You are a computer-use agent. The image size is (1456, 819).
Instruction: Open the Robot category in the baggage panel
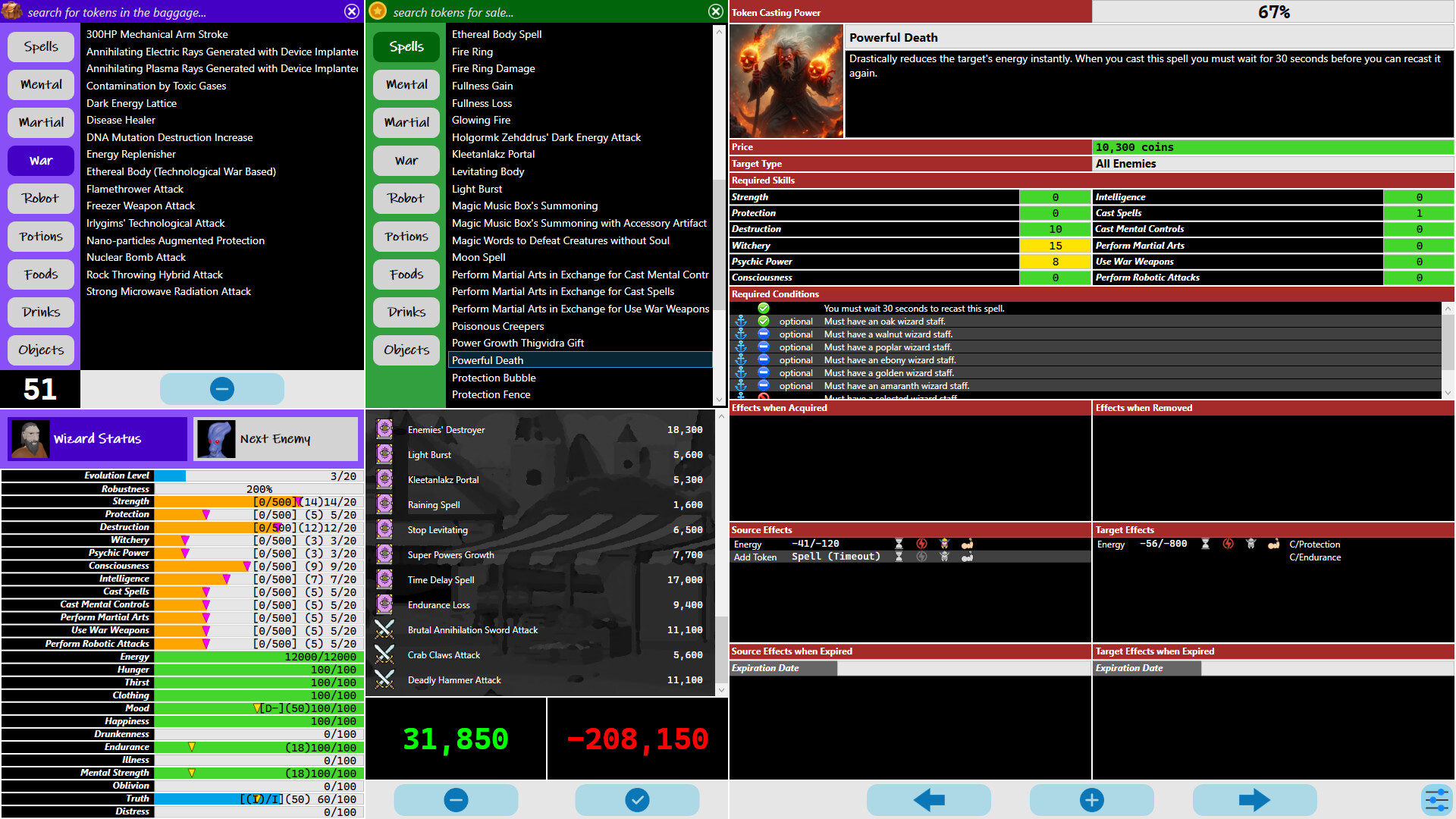click(x=40, y=198)
